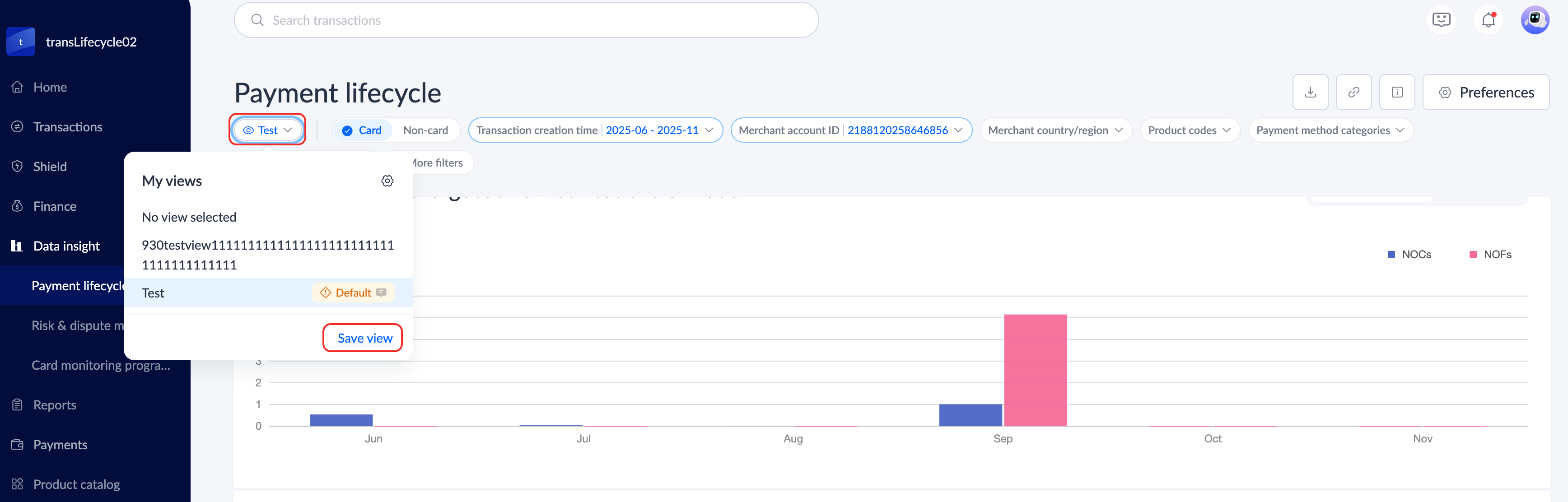Image resolution: width=1568 pixels, height=502 pixels.
Task: Expand the Test view dropdown
Action: [267, 130]
